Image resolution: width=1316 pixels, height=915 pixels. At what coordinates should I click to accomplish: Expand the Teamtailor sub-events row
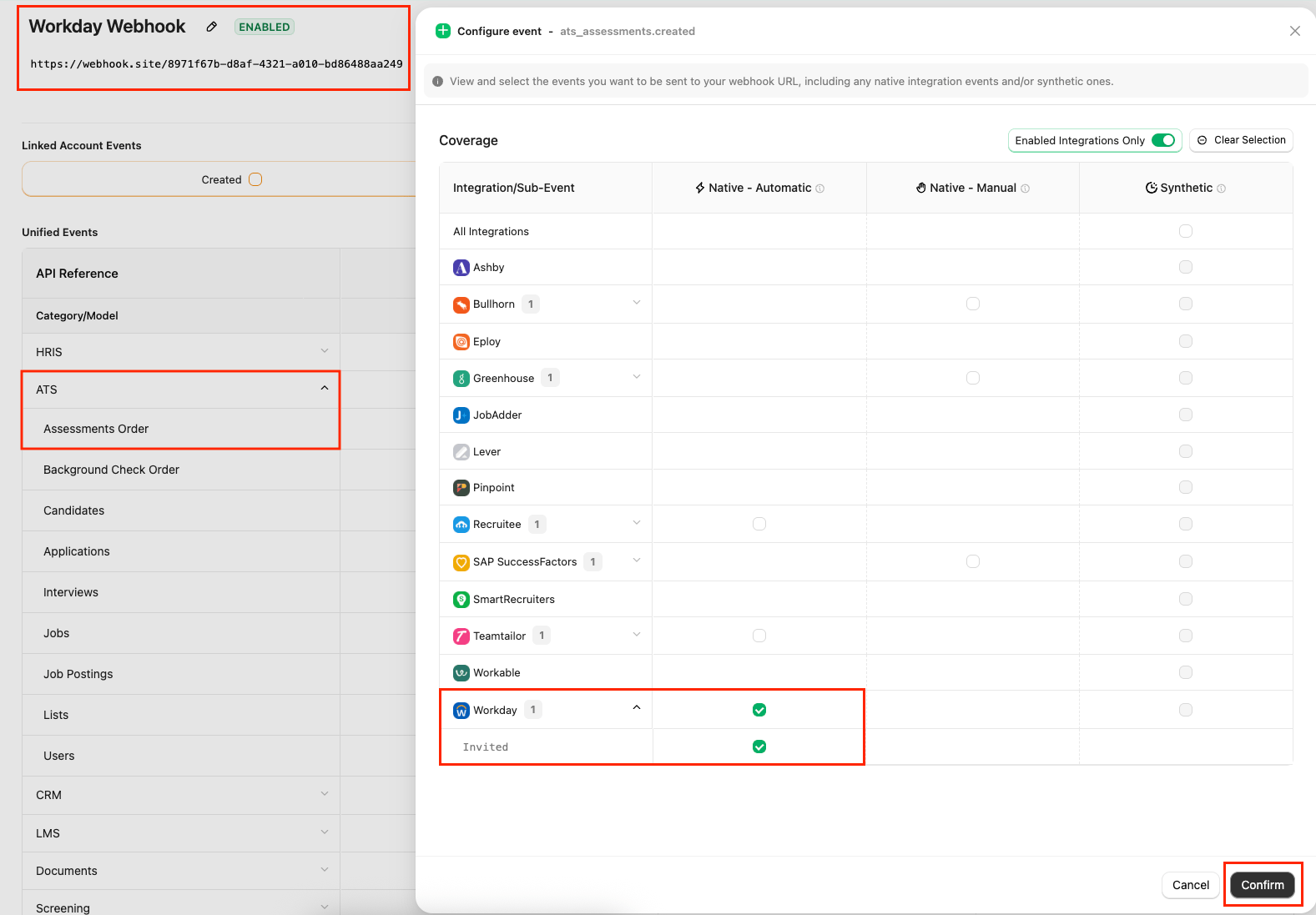point(637,635)
